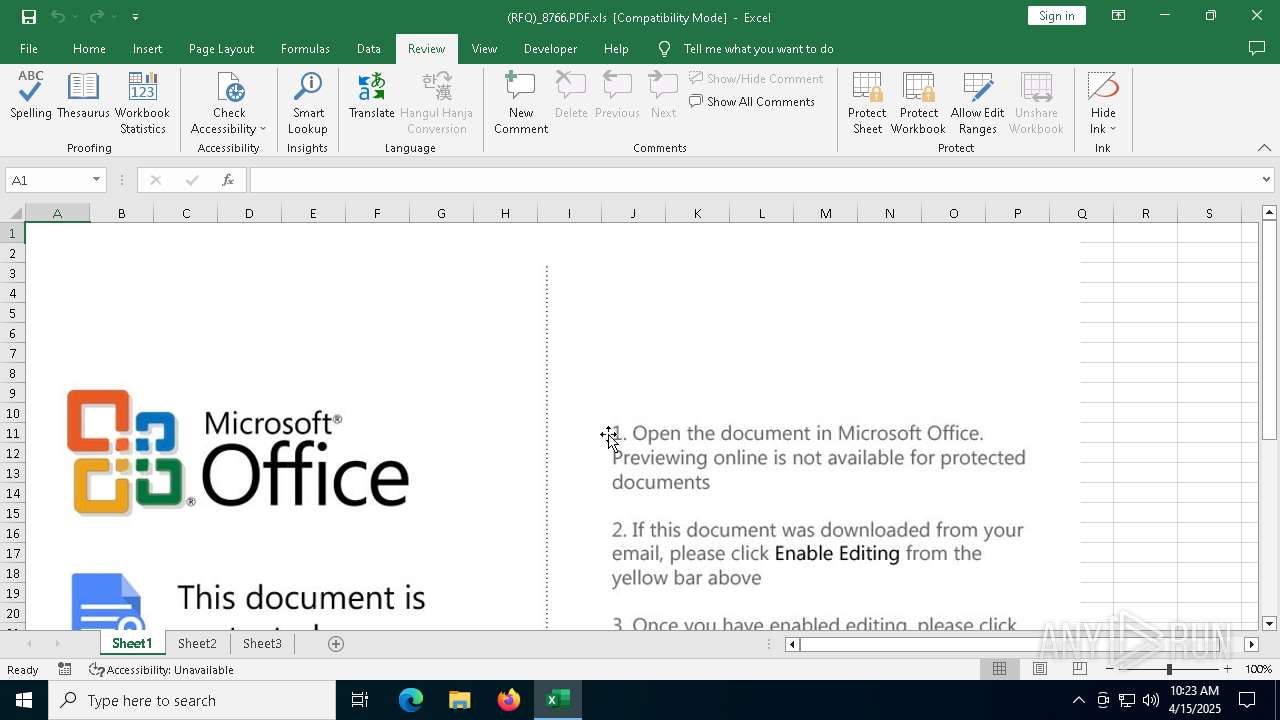Open Task View on taskbar
The height and width of the screenshot is (720, 1280).
pyautogui.click(x=360, y=700)
